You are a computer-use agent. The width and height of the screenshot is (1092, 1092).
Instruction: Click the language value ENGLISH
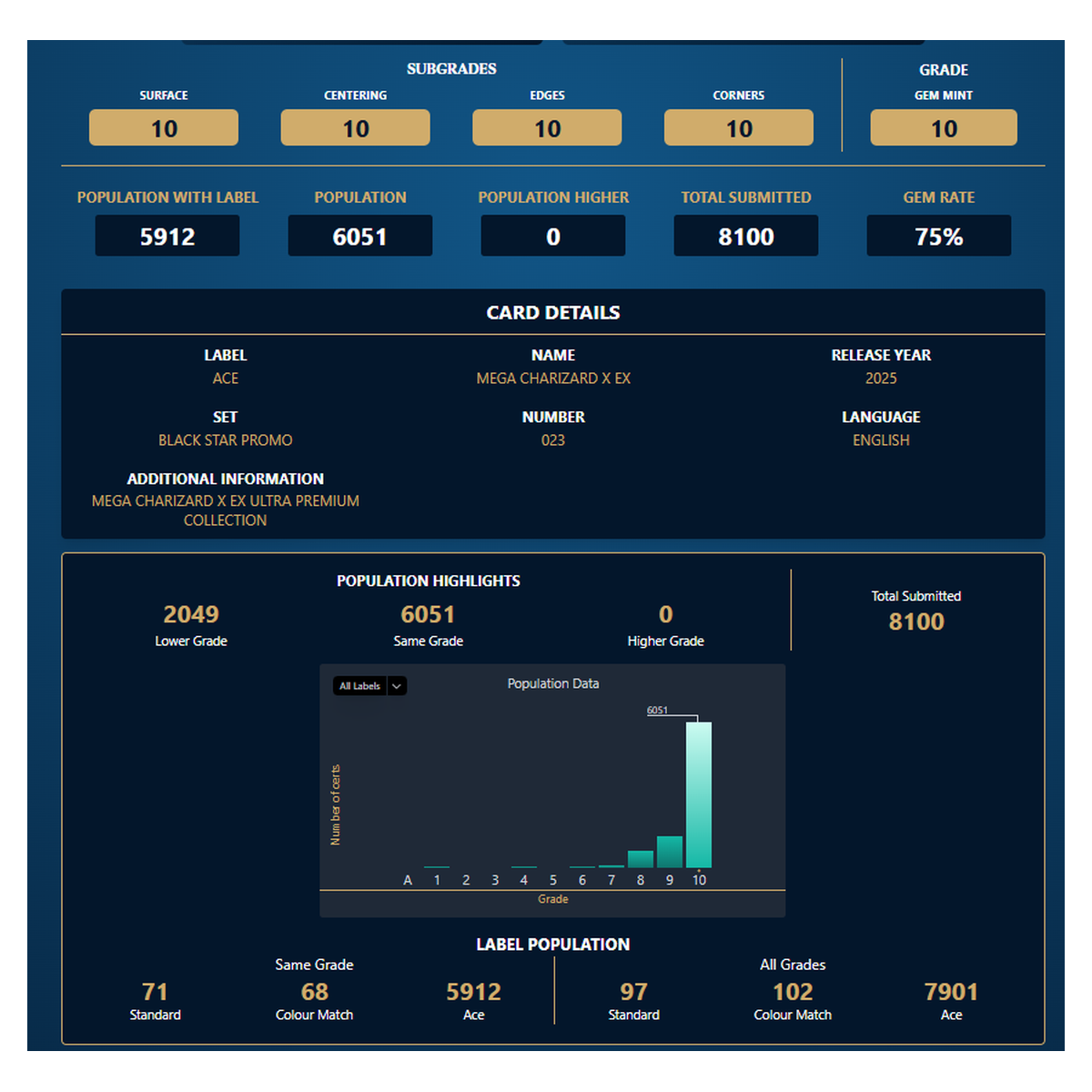tap(881, 440)
